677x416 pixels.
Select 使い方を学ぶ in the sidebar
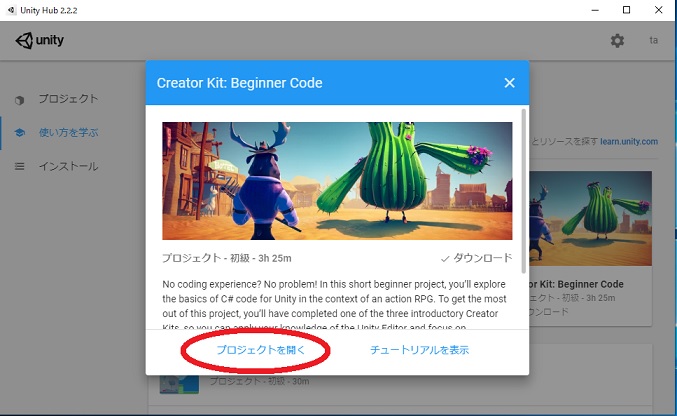[x=68, y=132]
